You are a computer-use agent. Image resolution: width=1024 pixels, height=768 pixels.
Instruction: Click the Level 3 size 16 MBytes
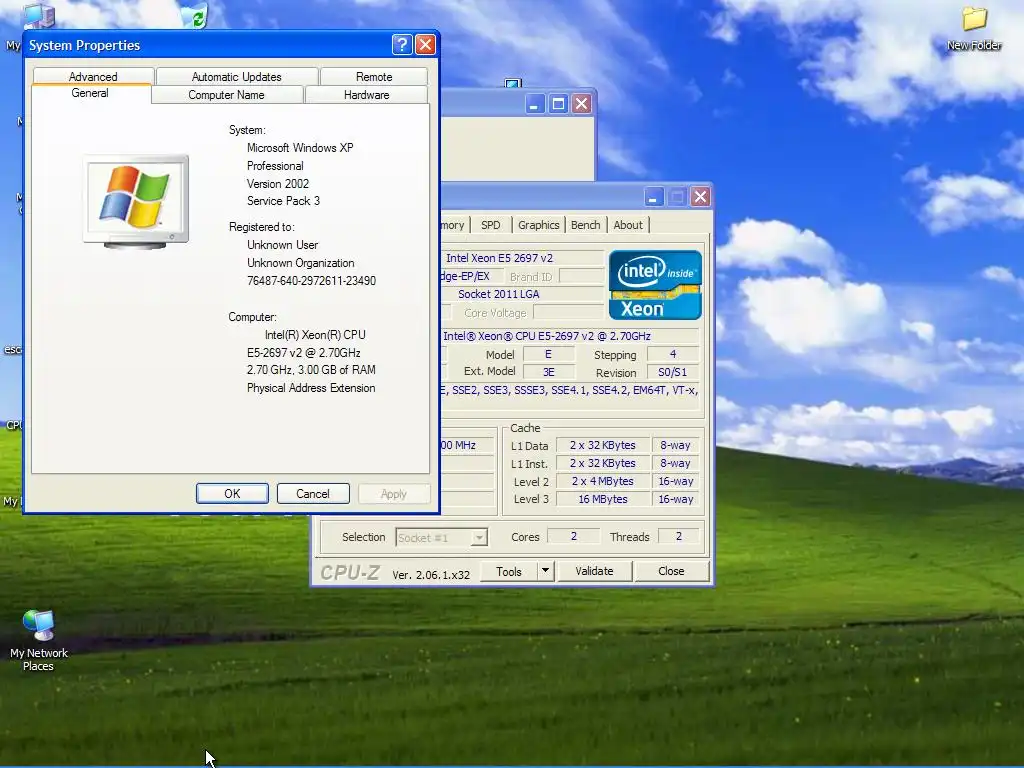coord(602,499)
